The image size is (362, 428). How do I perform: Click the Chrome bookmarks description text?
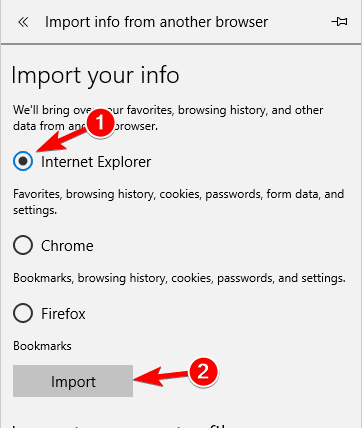(179, 278)
